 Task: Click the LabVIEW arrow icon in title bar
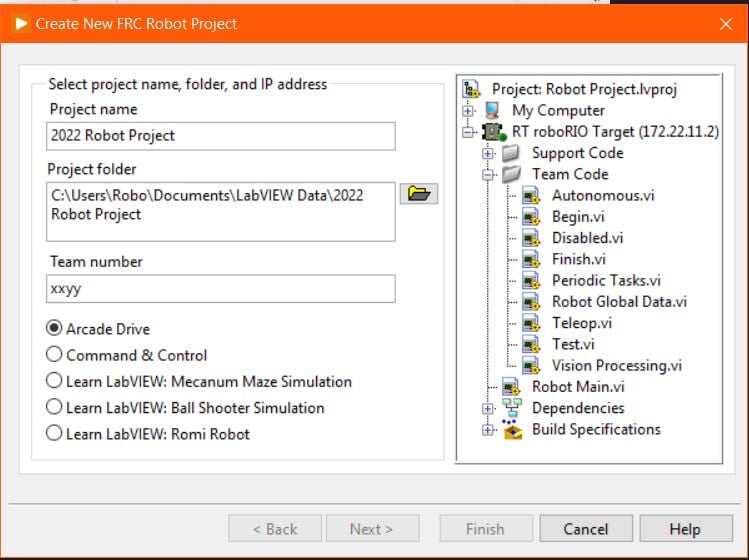[x=21, y=23]
